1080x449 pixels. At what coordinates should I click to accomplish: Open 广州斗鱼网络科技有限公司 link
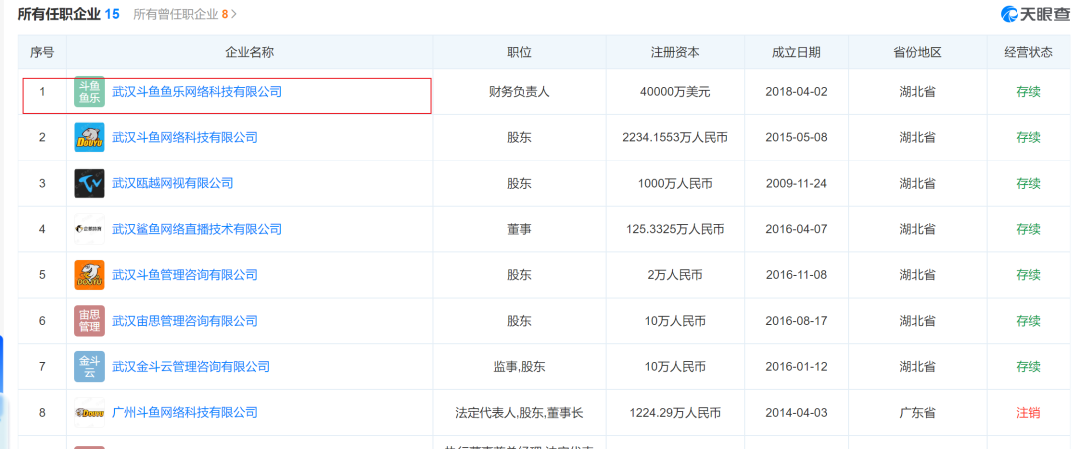pos(185,413)
